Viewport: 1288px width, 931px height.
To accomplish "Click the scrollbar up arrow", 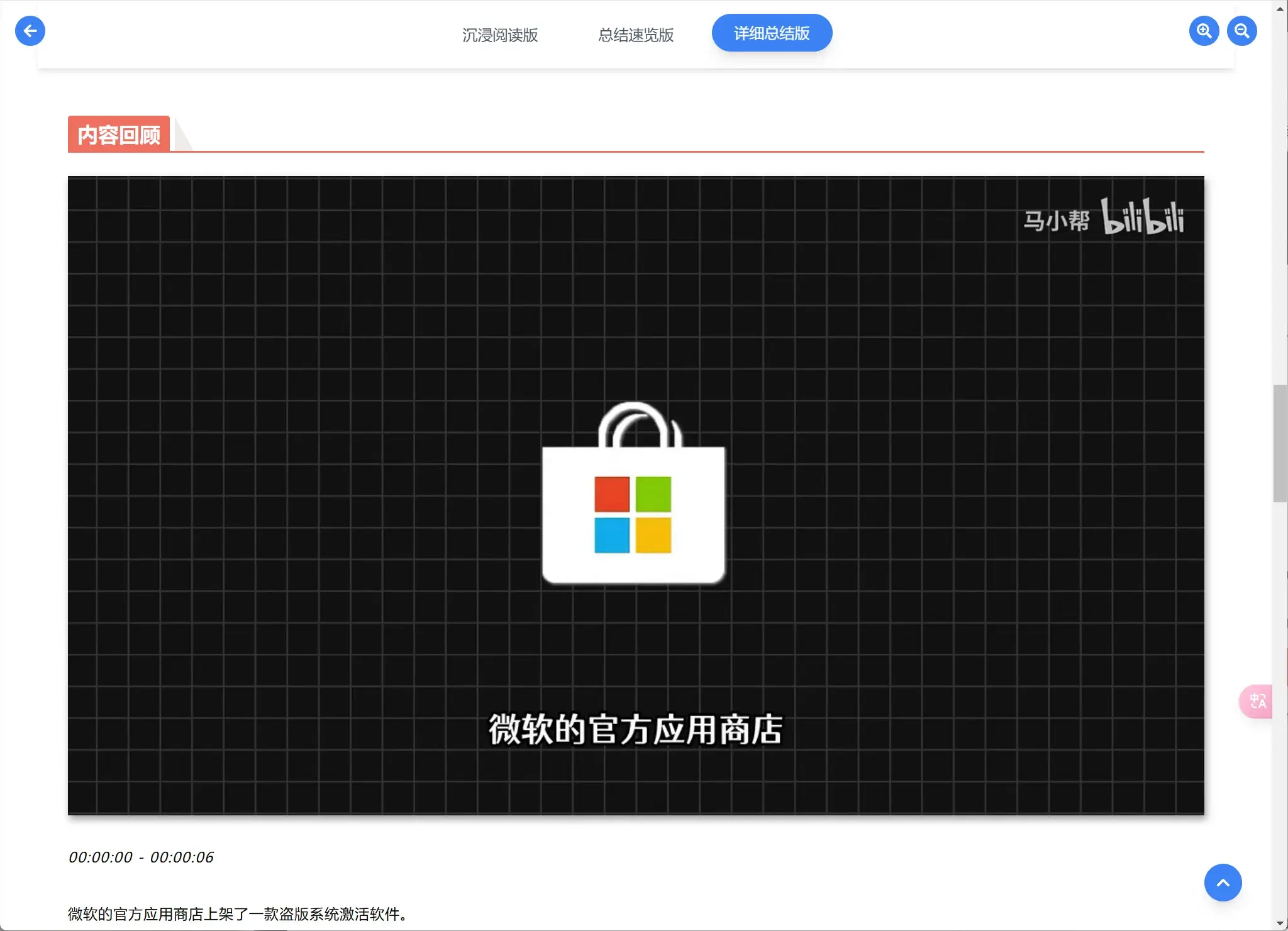I will [x=1280, y=8].
